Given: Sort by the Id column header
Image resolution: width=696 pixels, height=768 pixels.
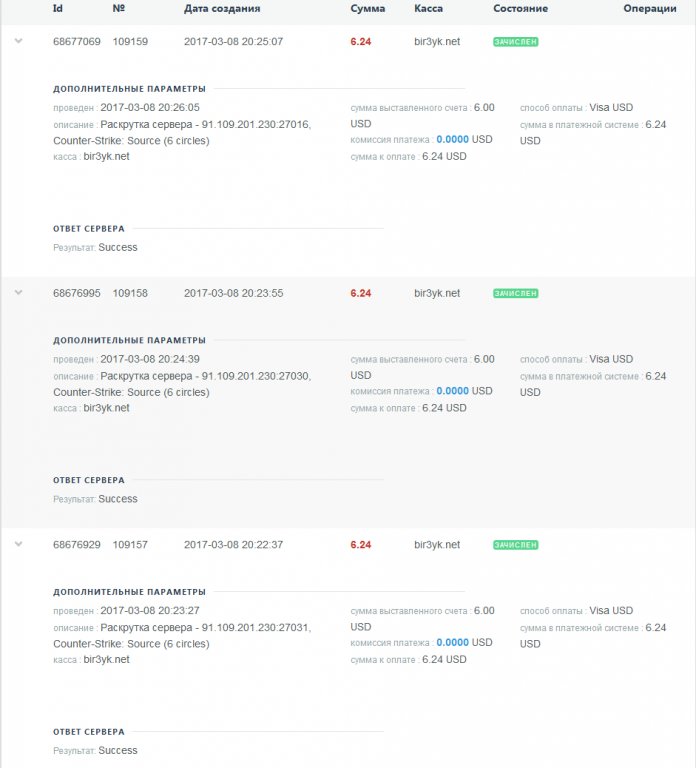Looking at the screenshot, I should 58,8.
